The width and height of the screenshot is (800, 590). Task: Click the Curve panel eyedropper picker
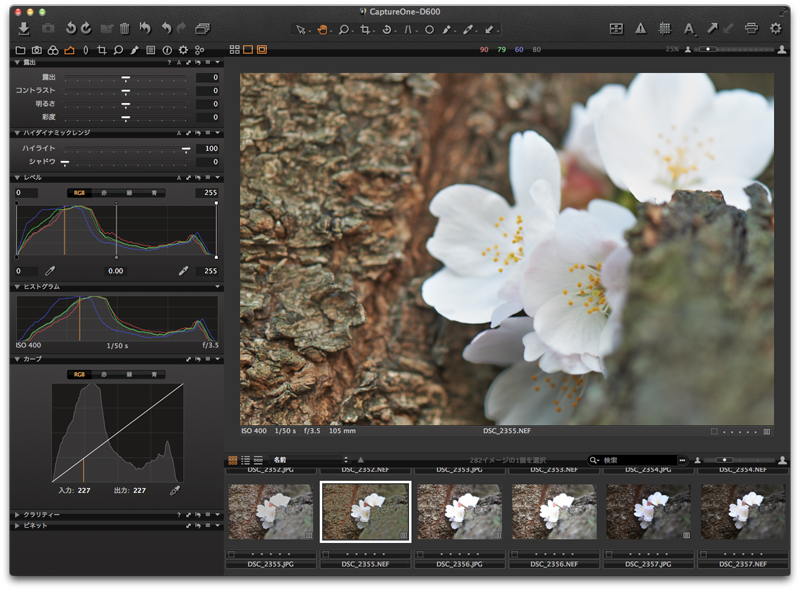tap(175, 490)
